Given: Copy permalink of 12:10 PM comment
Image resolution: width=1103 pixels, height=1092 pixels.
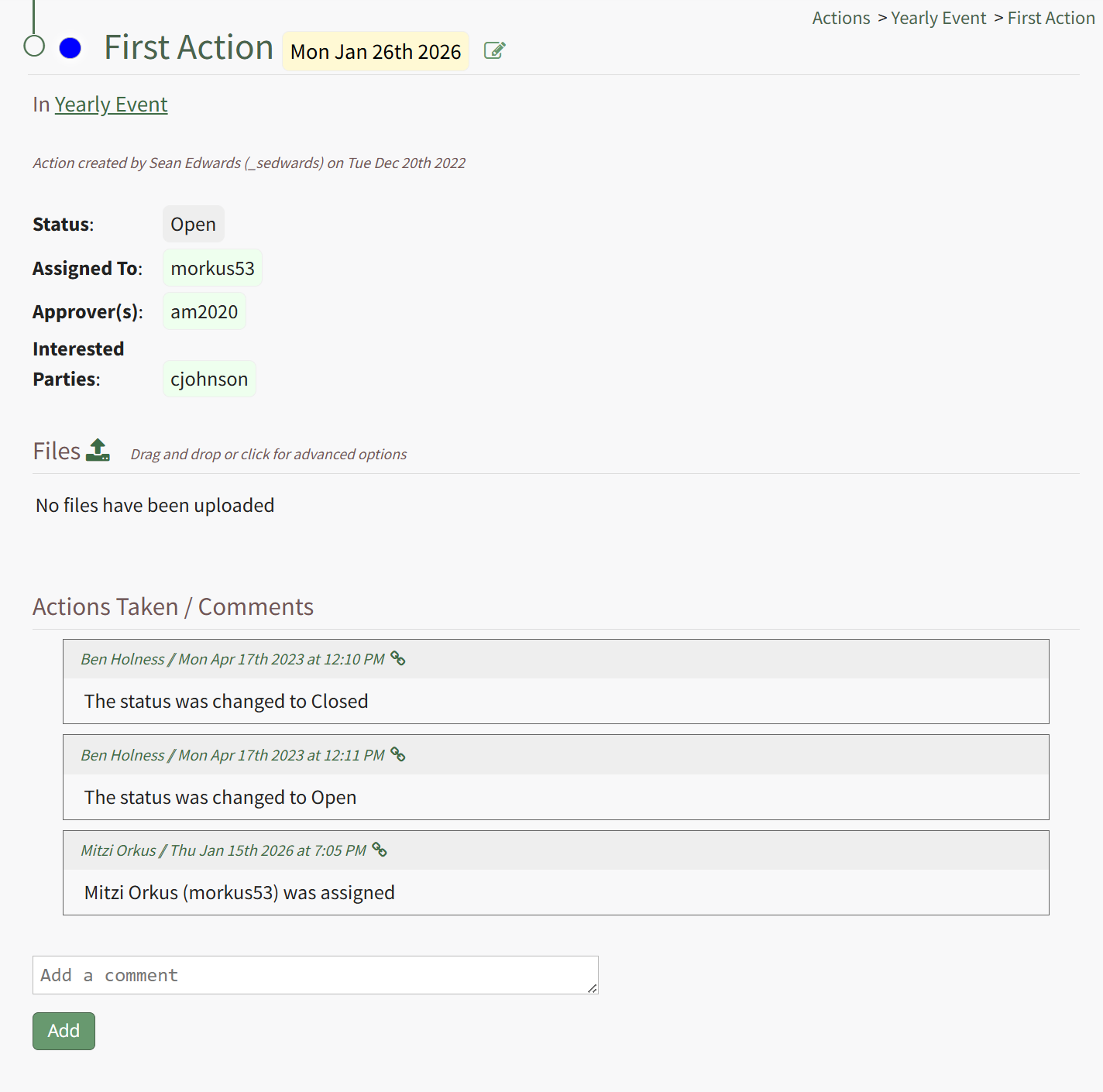Looking at the screenshot, I should coord(398,658).
